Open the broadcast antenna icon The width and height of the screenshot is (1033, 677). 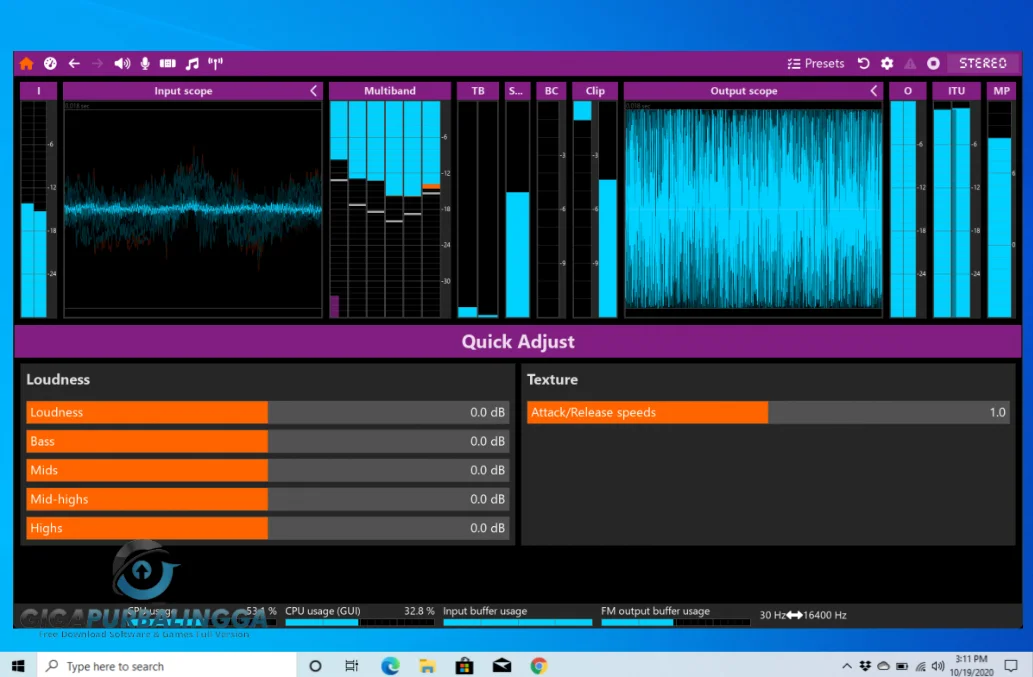pyautogui.click(x=215, y=63)
